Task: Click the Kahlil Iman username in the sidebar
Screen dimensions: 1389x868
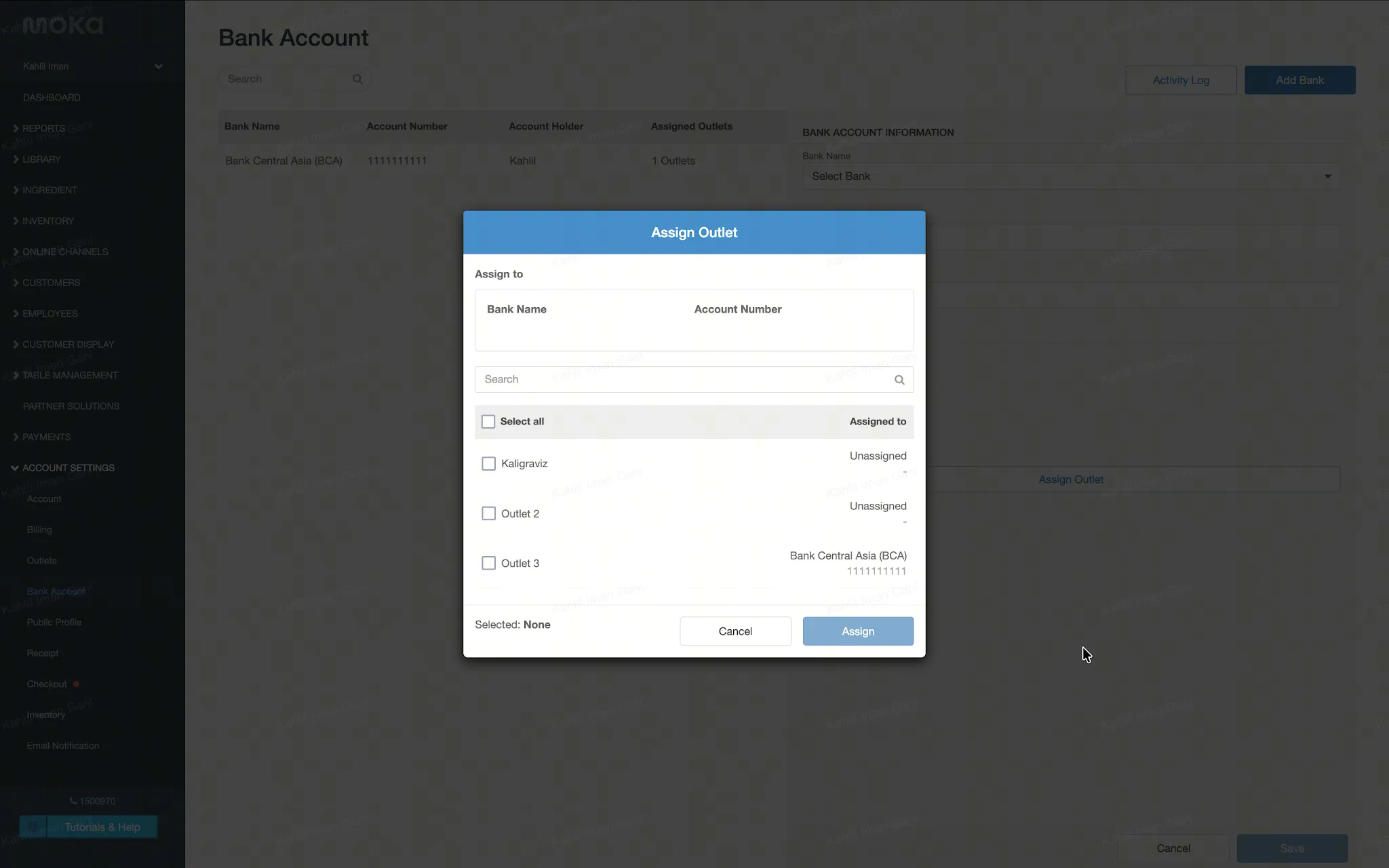Action: 45,66
